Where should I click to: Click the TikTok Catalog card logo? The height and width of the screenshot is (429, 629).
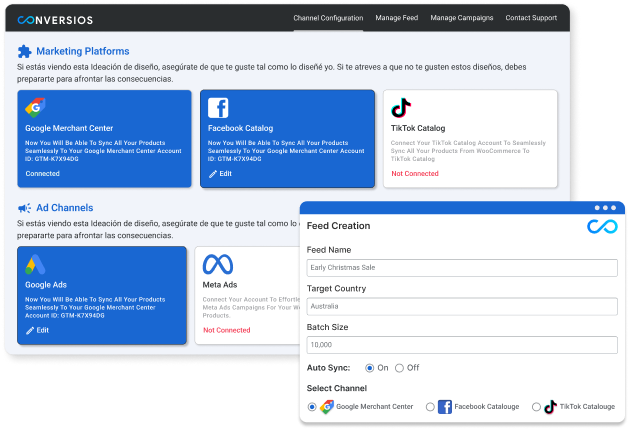pyautogui.click(x=401, y=108)
